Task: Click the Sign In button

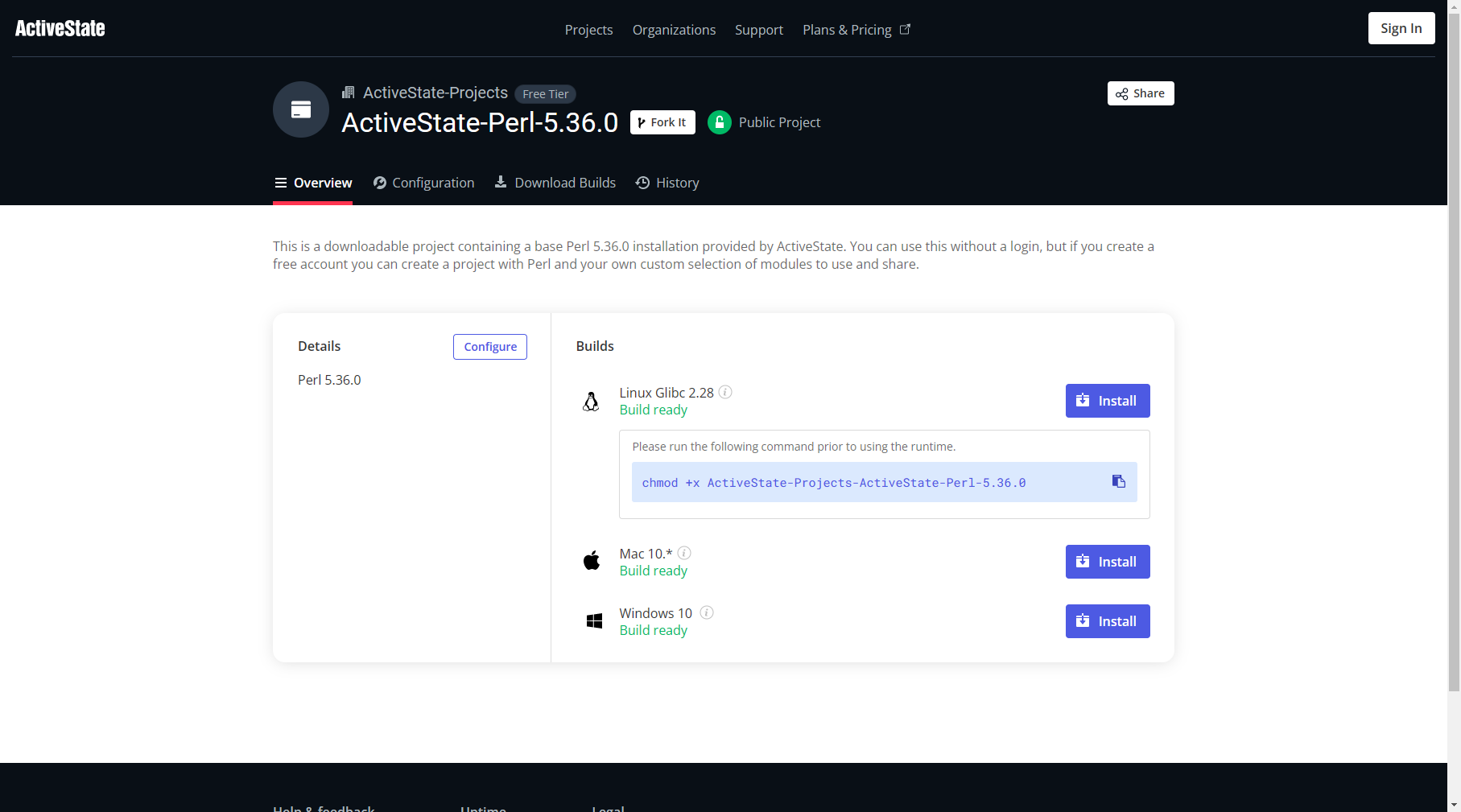Action: [1401, 28]
